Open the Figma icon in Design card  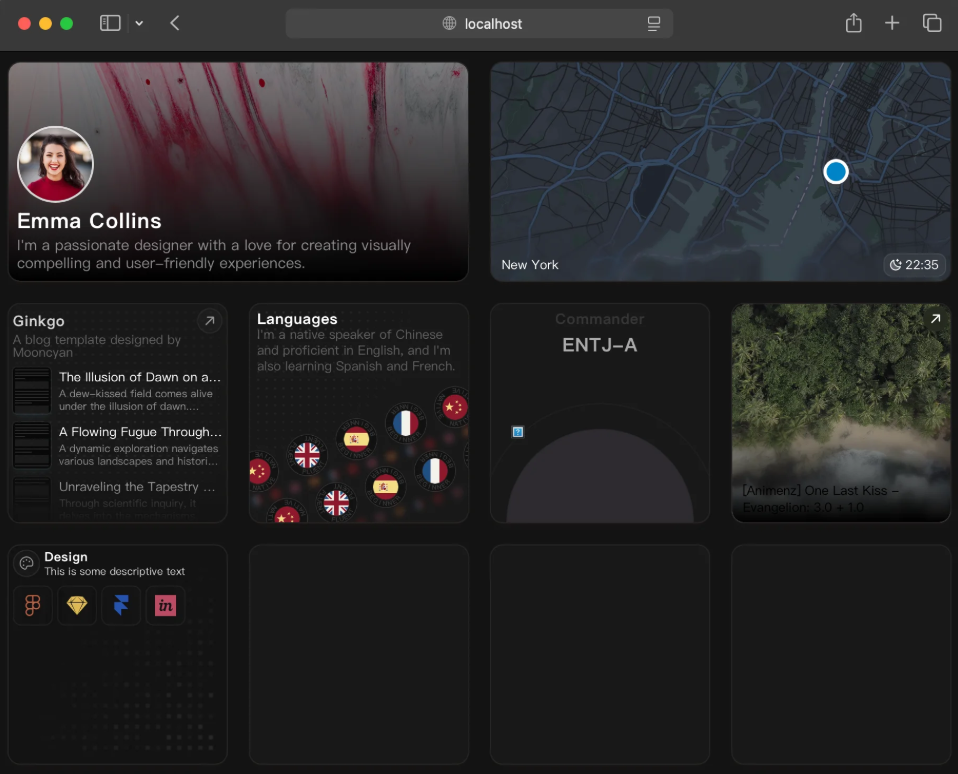tap(33, 606)
